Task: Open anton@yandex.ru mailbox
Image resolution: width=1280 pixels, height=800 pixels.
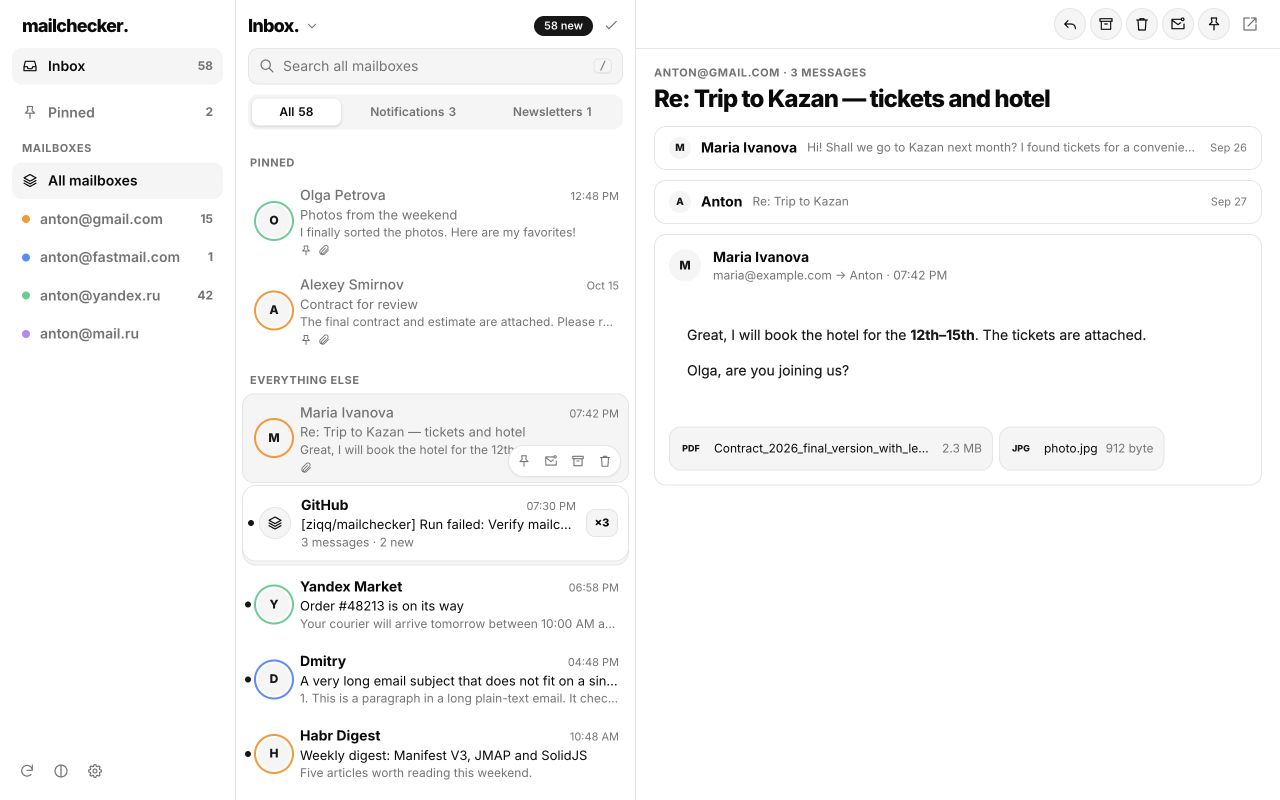Action: click(117, 295)
